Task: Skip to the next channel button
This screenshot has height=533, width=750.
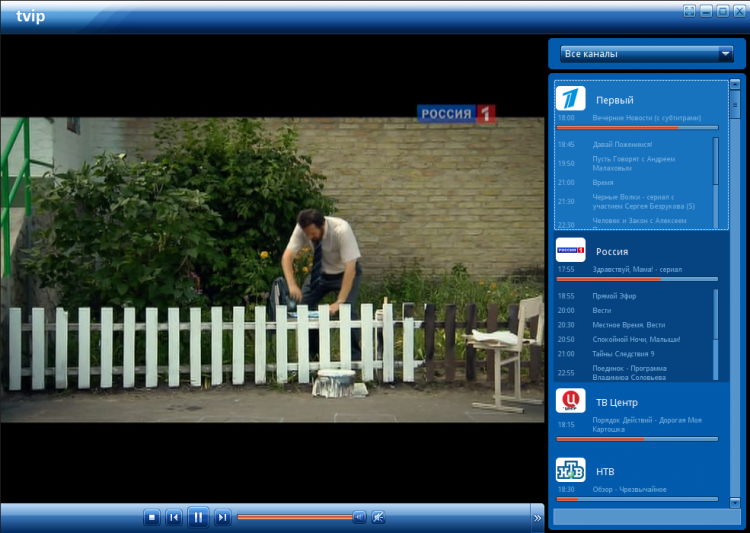Action: 222,517
